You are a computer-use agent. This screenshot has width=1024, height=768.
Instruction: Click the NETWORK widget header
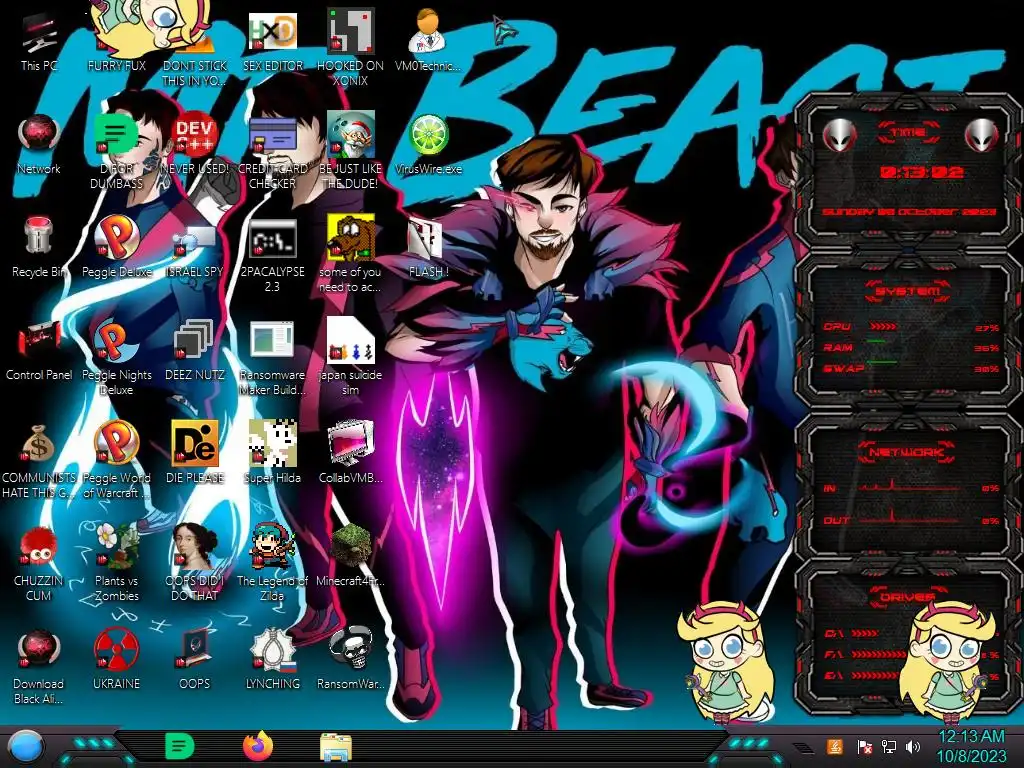[x=908, y=452]
